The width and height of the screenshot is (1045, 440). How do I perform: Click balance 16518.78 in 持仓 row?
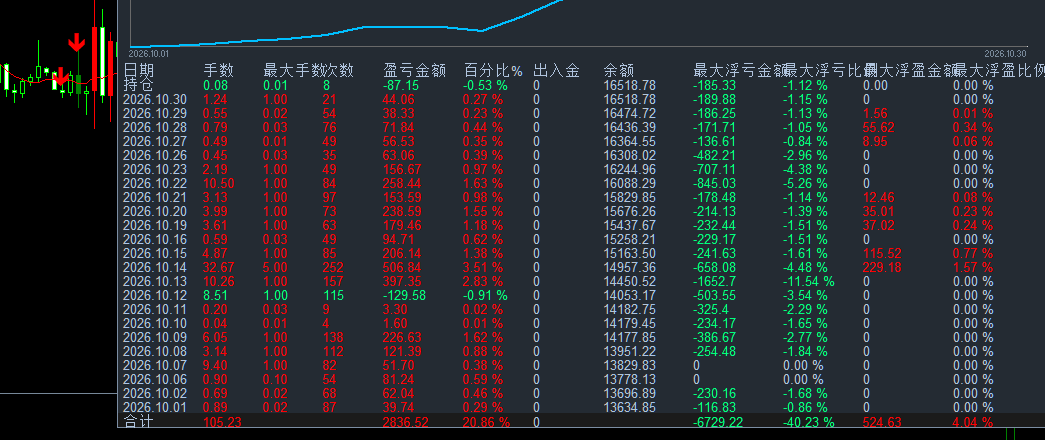pos(630,85)
